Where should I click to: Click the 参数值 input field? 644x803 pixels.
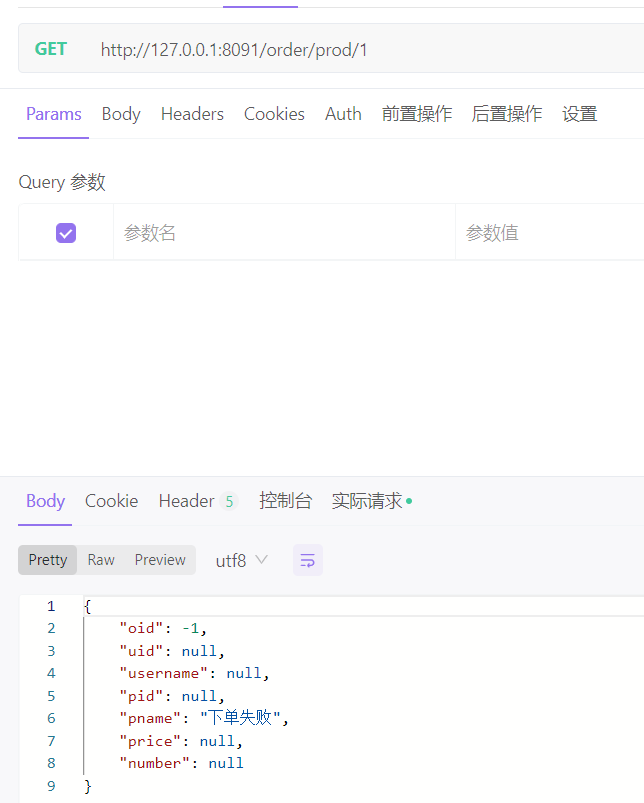tap(550, 233)
